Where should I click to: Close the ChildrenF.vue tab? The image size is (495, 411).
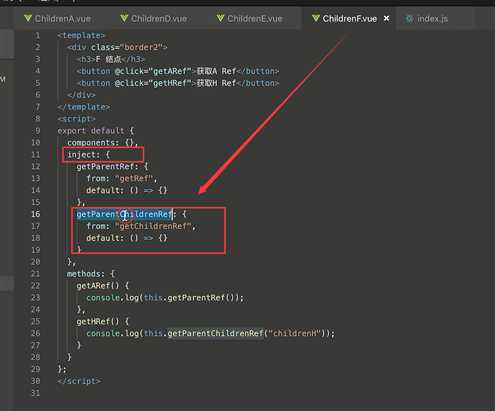click(x=386, y=18)
